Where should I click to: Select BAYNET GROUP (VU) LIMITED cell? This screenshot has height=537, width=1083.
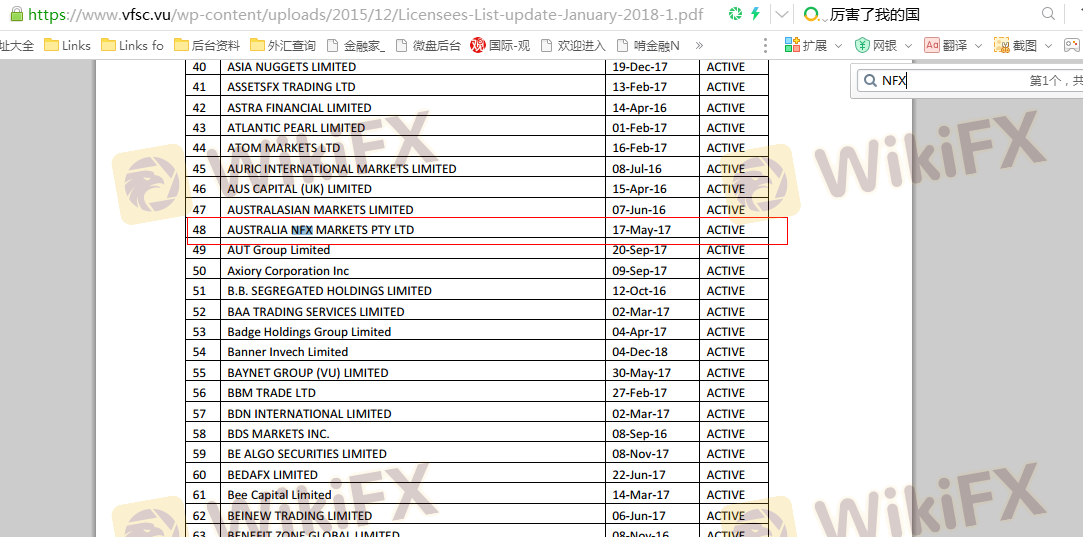pos(412,373)
